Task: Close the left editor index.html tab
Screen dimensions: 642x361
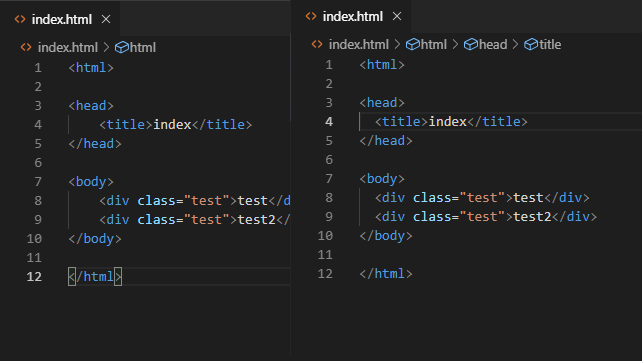Action: [106, 19]
